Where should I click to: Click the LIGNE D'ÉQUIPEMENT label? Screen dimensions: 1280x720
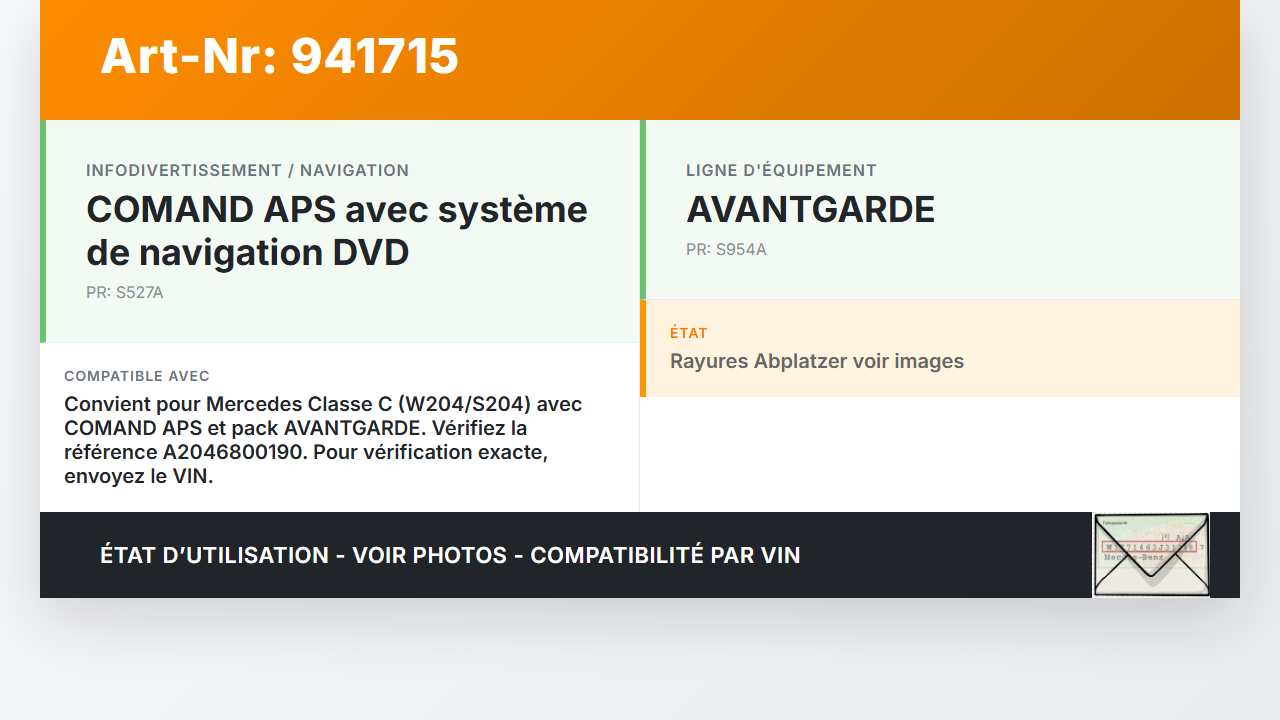tap(781, 171)
